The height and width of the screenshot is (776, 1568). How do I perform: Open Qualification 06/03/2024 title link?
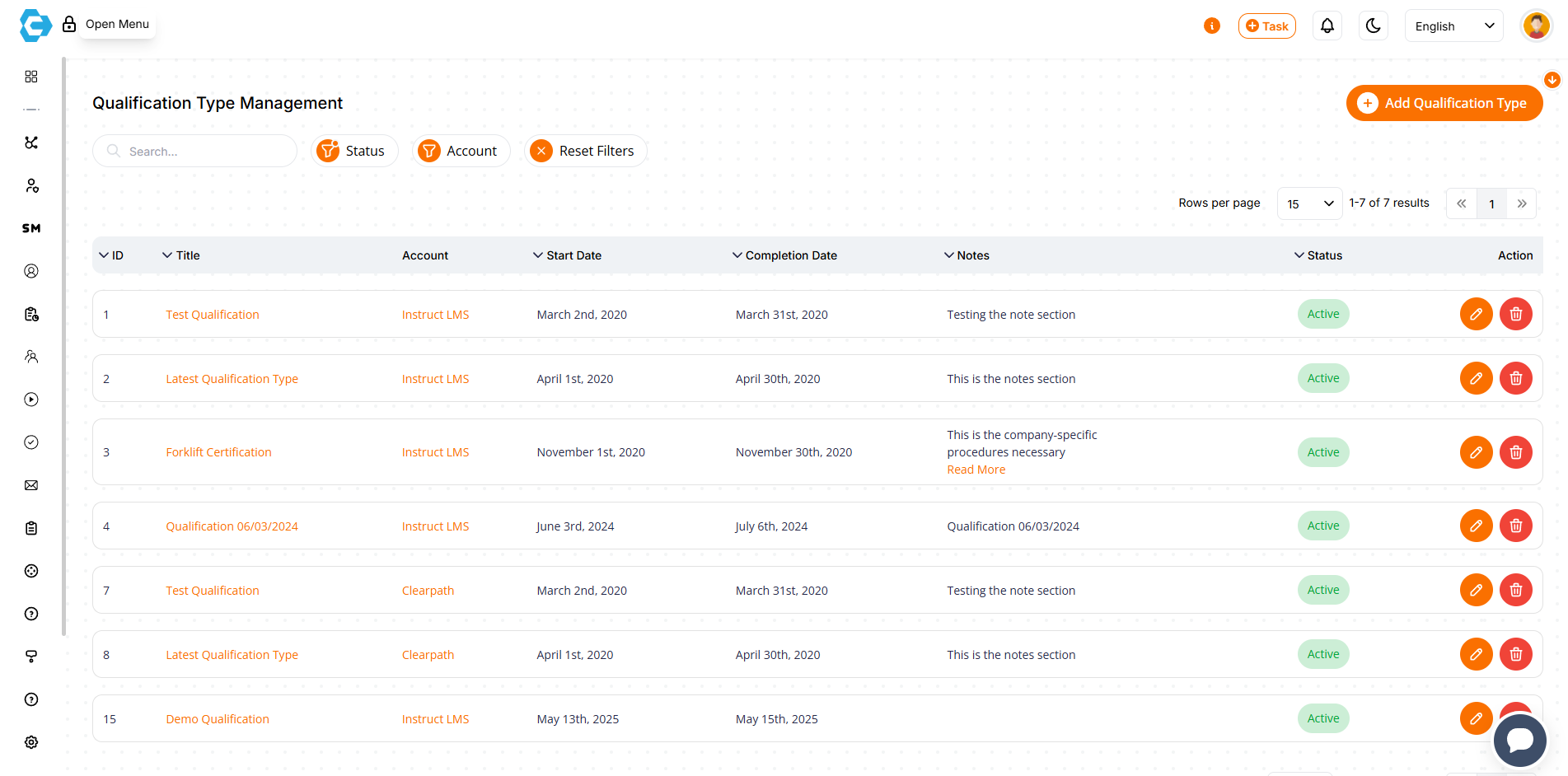(232, 526)
